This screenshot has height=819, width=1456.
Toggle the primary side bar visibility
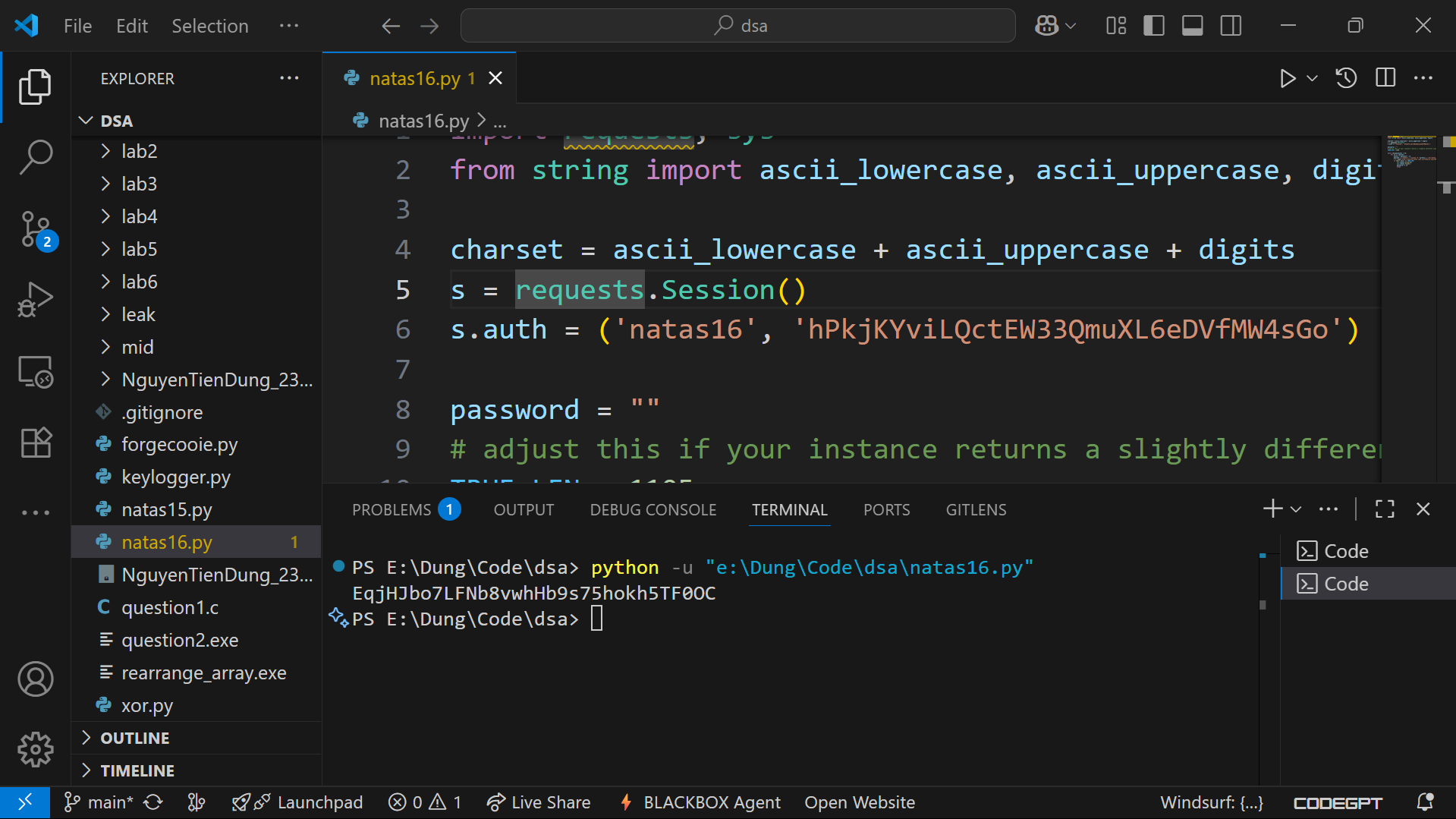1153,26
